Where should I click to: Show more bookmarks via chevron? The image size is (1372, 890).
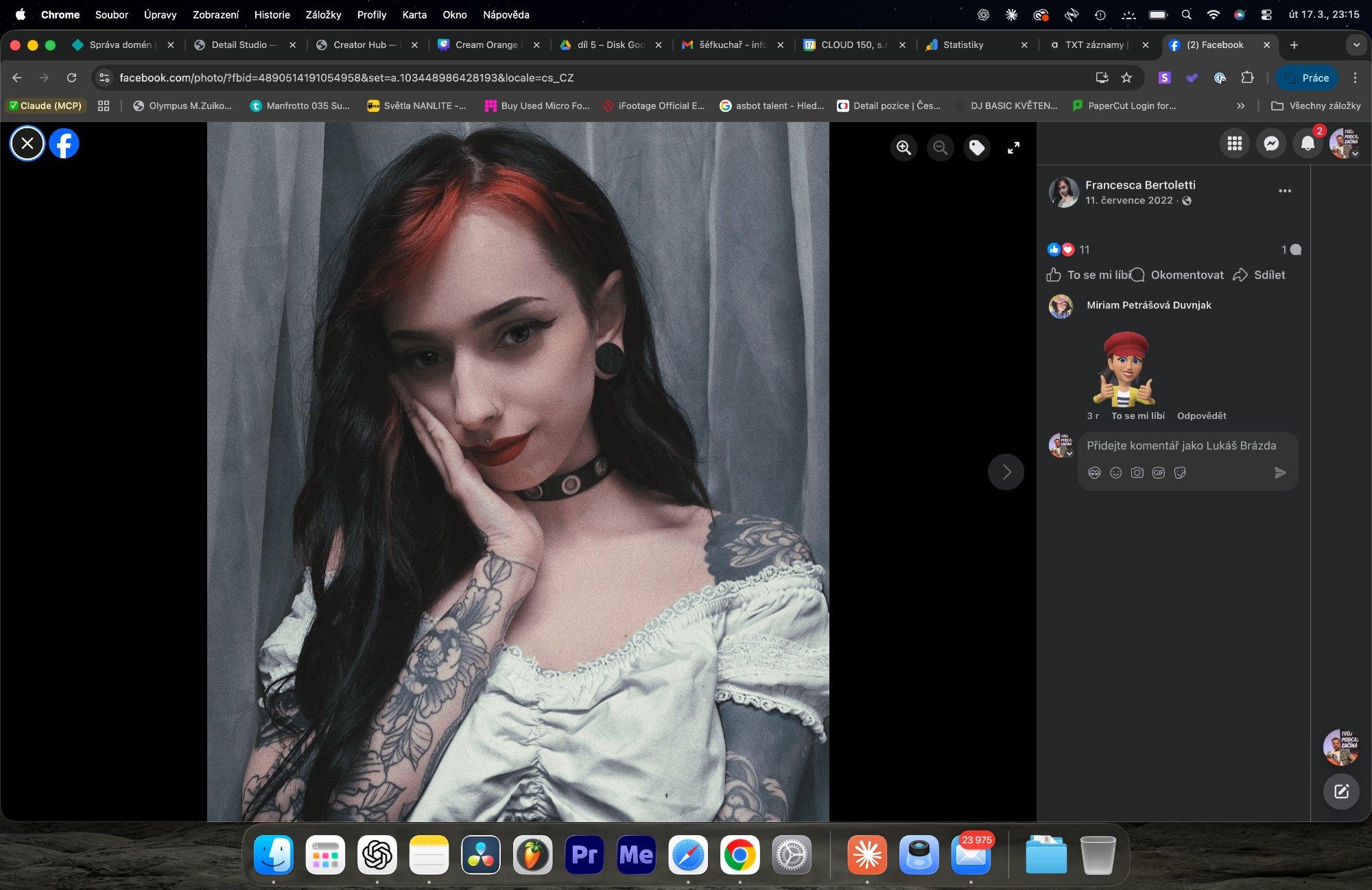pyautogui.click(x=1240, y=106)
